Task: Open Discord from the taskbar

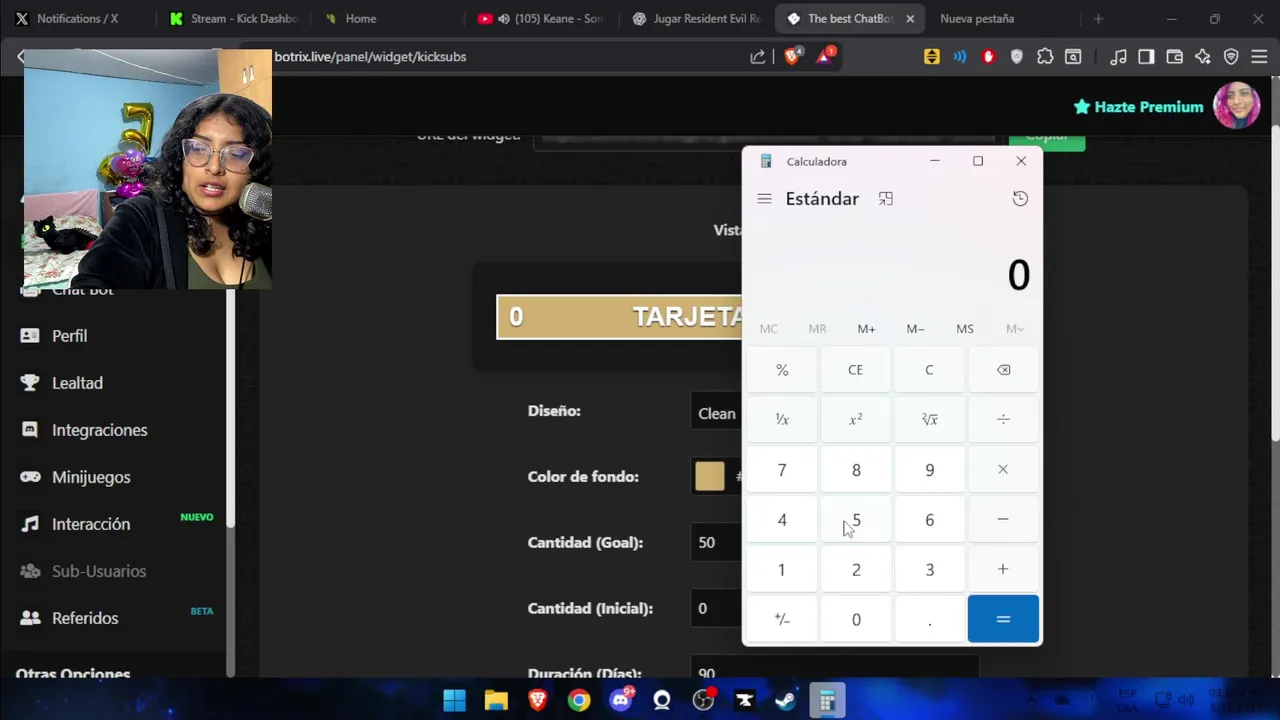Action: coord(621,700)
